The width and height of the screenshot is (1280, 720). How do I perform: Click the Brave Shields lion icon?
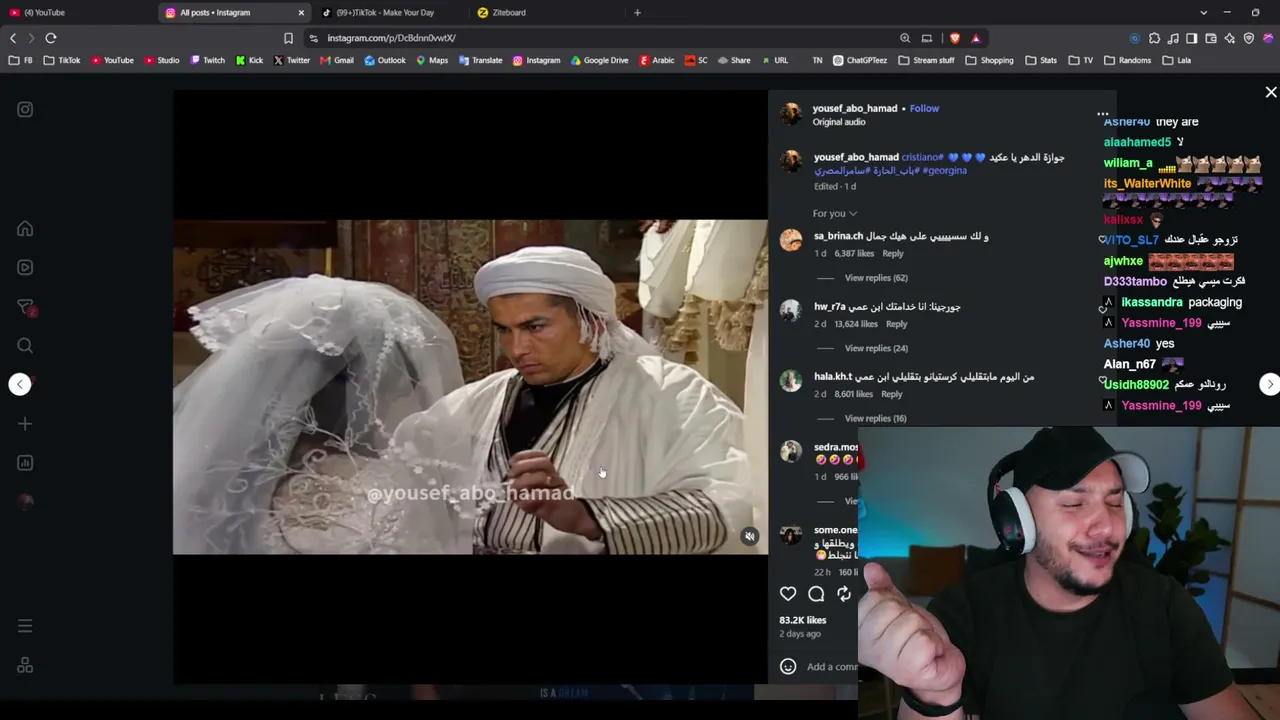pos(955,38)
